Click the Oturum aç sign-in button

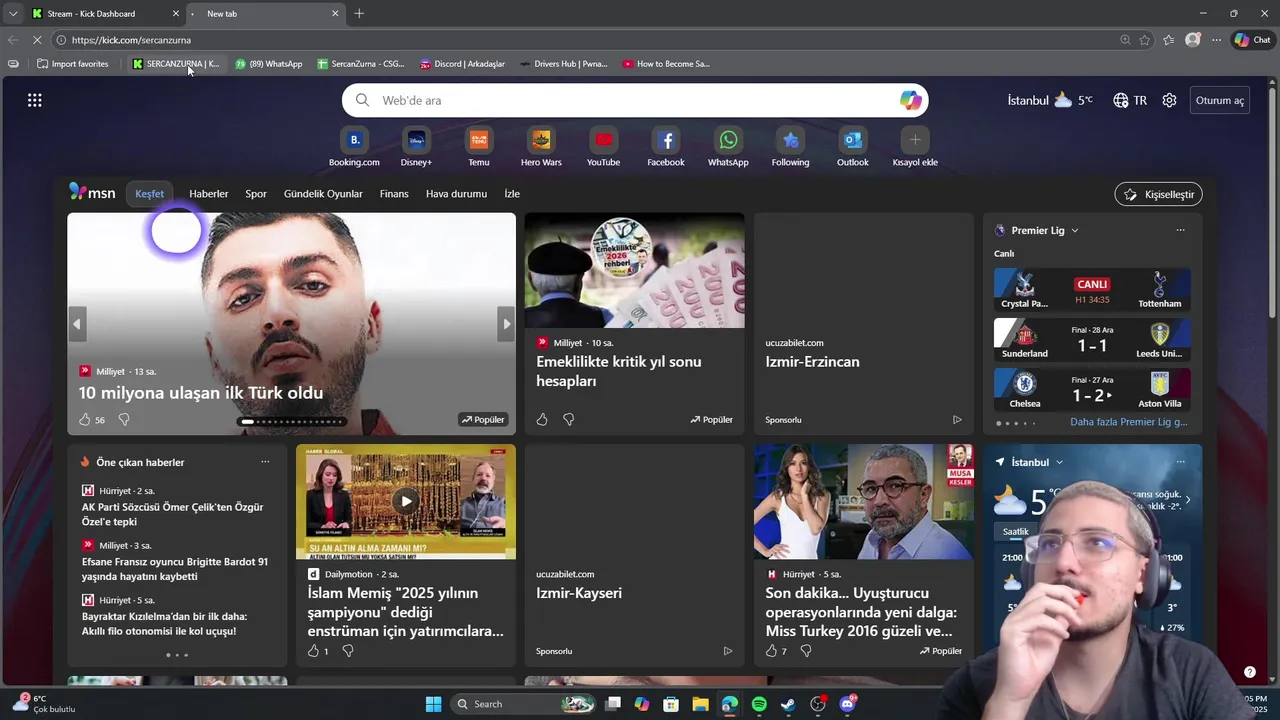point(1220,100)
